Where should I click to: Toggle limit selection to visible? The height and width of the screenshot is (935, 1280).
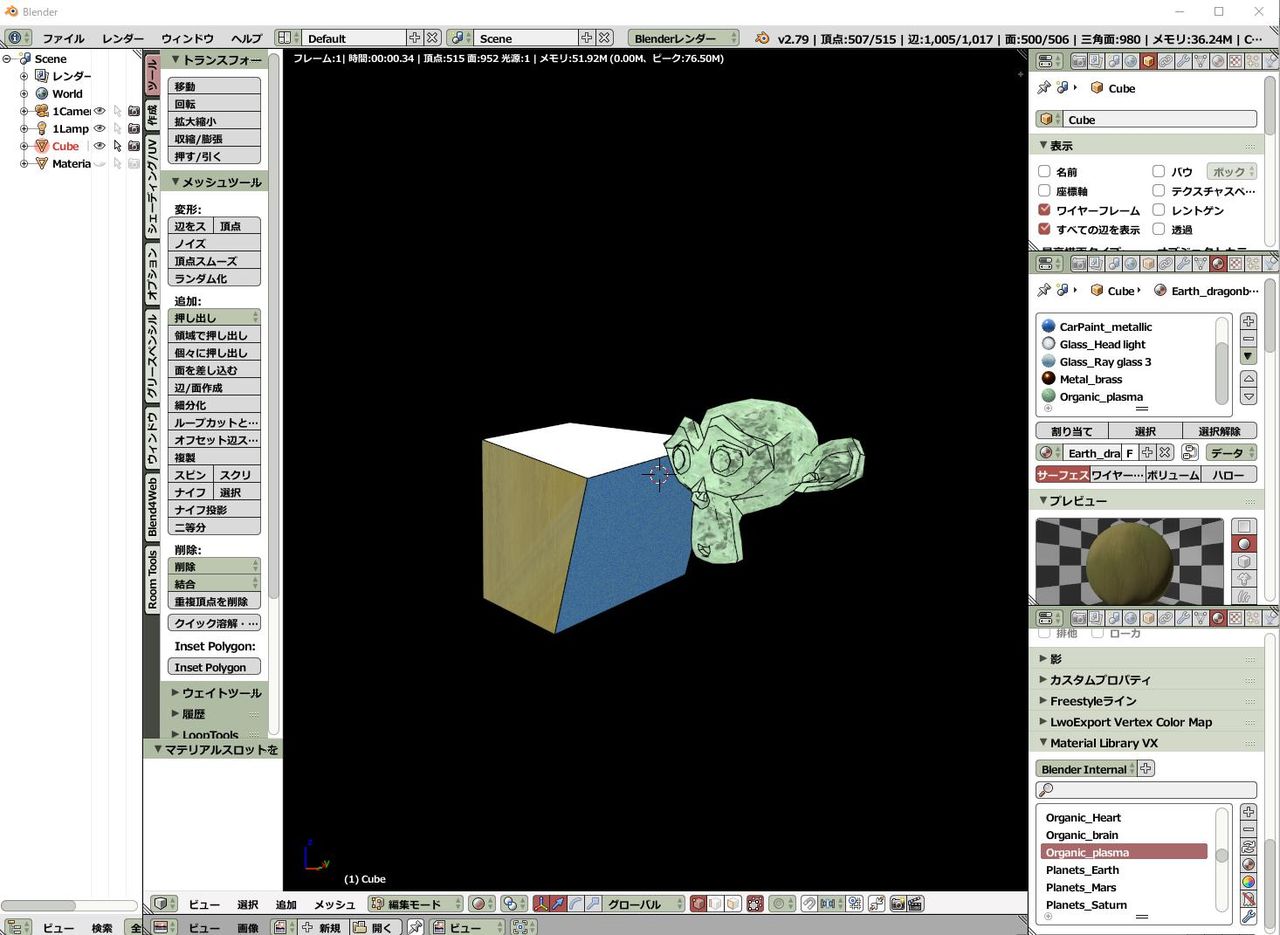755,904
